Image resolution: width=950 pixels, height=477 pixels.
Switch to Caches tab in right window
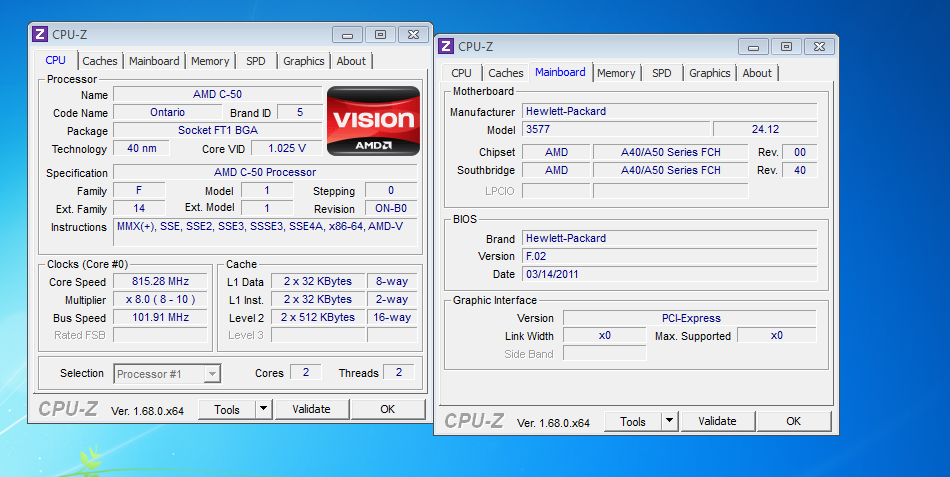pos(506,73)
